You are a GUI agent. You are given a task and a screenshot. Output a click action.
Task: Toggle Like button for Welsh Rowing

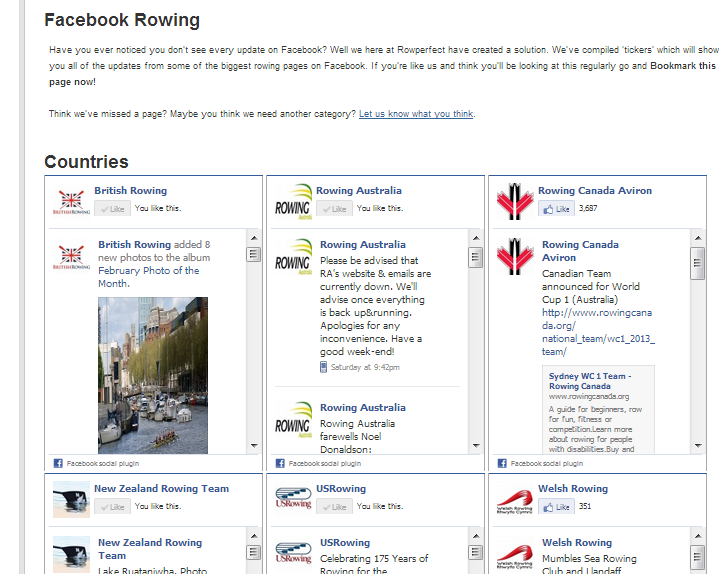555,506
